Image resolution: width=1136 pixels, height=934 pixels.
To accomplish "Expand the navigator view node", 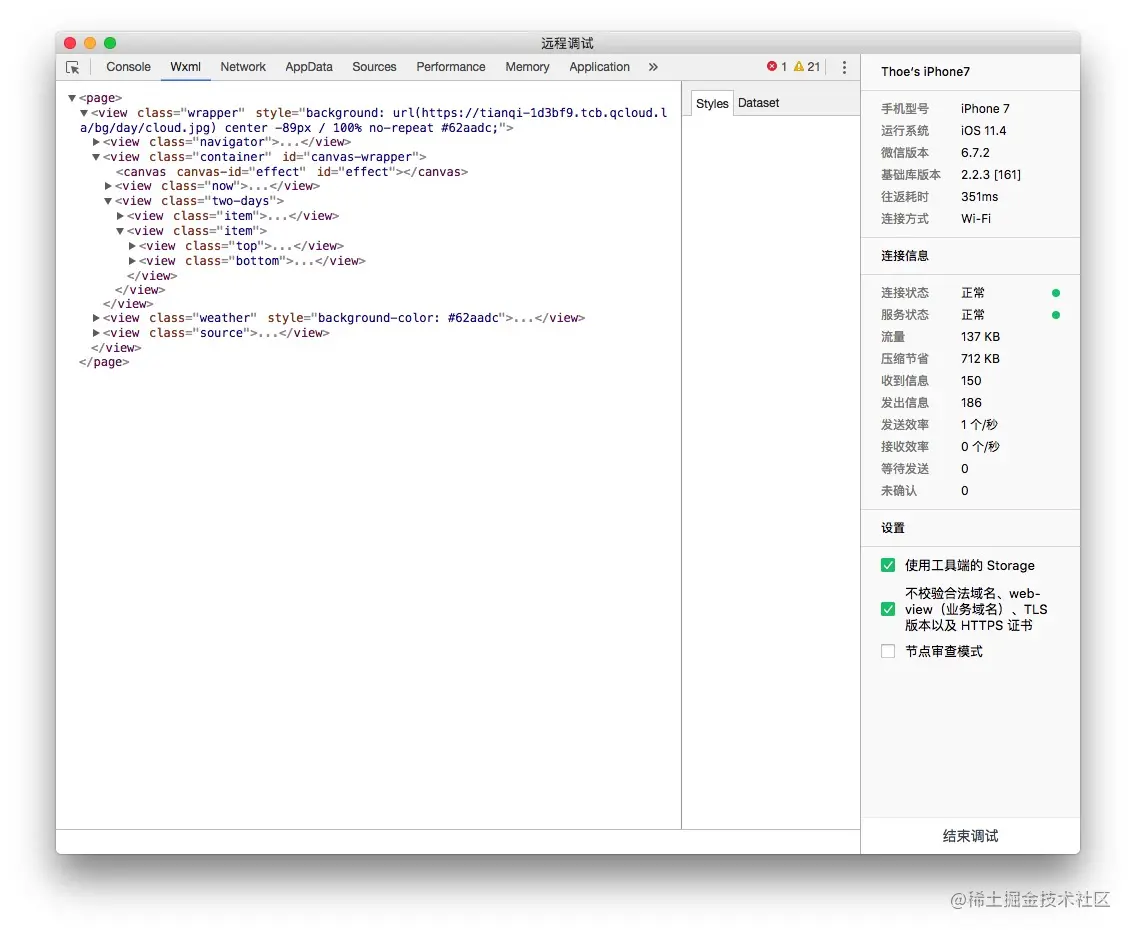I will pos(97,142).
